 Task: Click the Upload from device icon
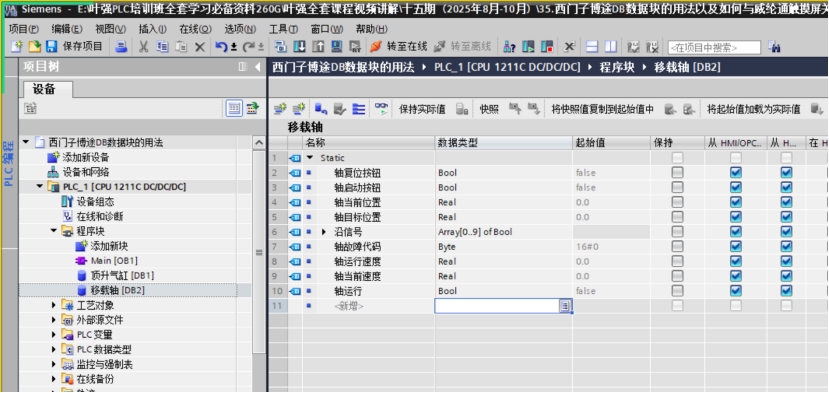tap(318, 47)
